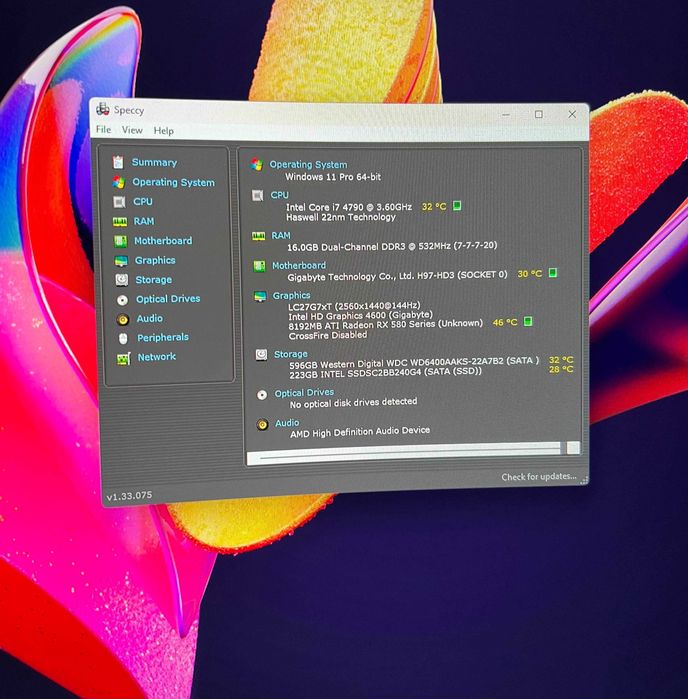Click the text 'AMD High Definition Audio Device'
Screen dimensions: 688x699
(x=360, y=432)
